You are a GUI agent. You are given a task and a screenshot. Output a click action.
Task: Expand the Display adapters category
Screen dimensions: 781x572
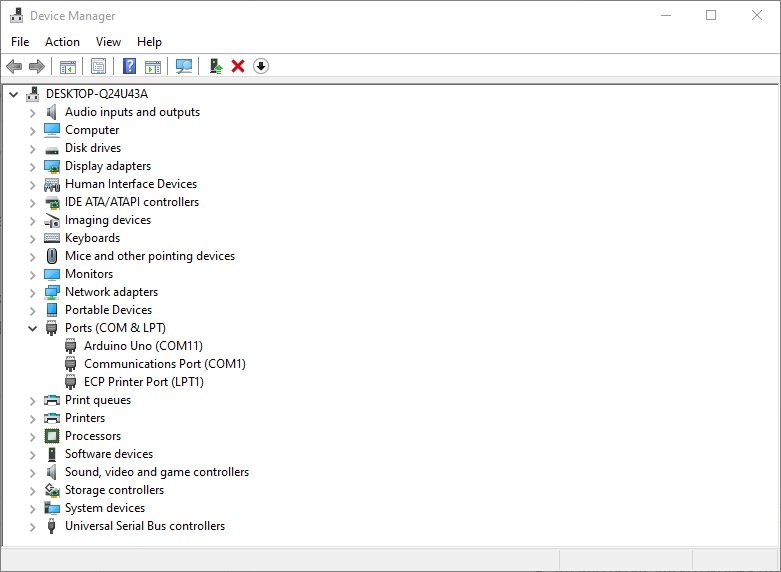[32, 166]
